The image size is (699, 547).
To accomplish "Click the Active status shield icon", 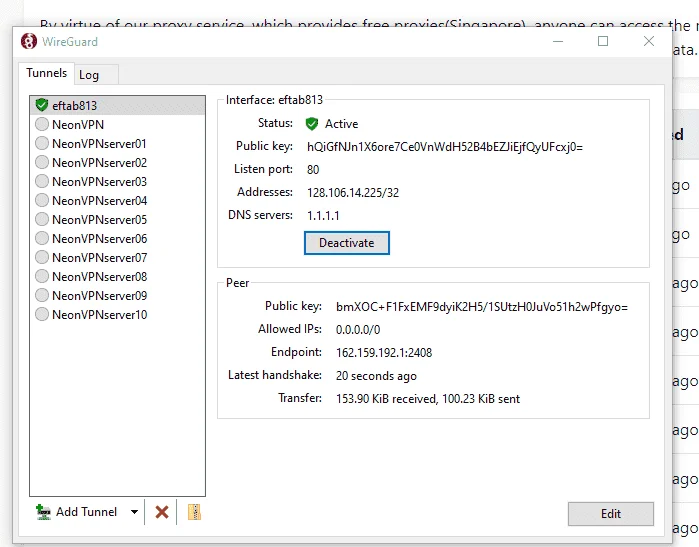I will pyautogui.click(x=312, y=124).
